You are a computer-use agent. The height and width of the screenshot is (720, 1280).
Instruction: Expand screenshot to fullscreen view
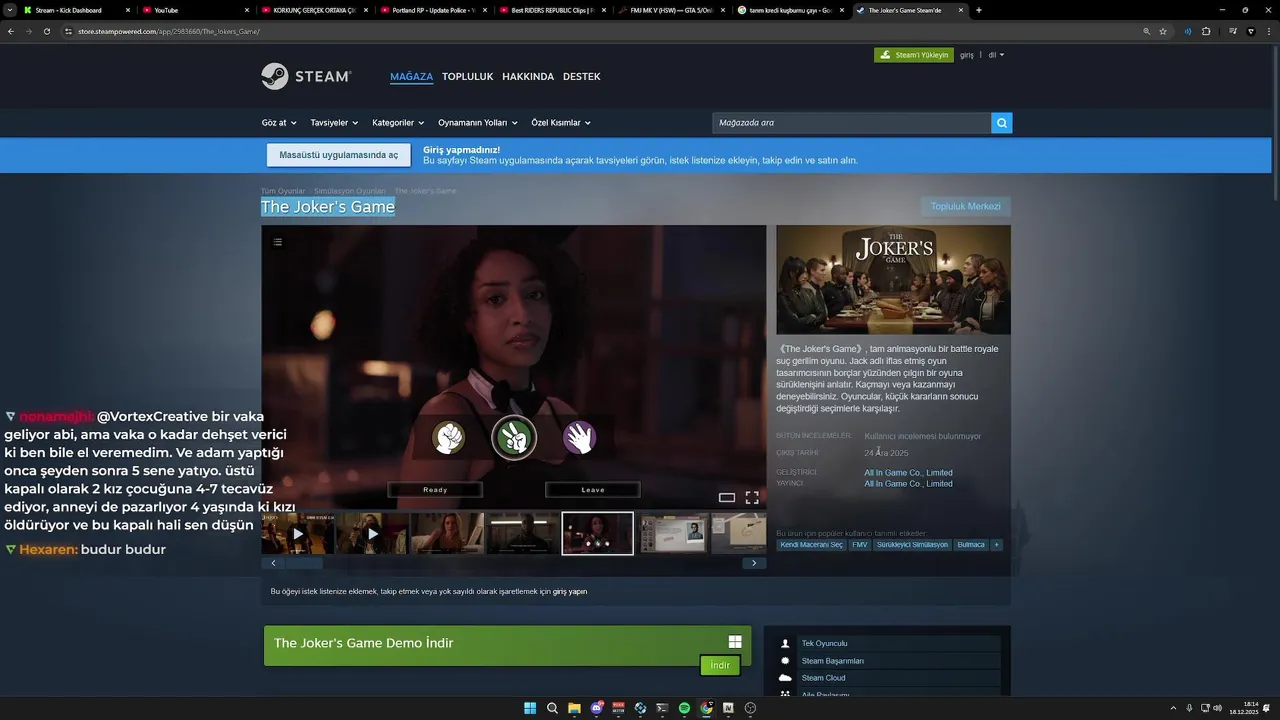(752, 497)
